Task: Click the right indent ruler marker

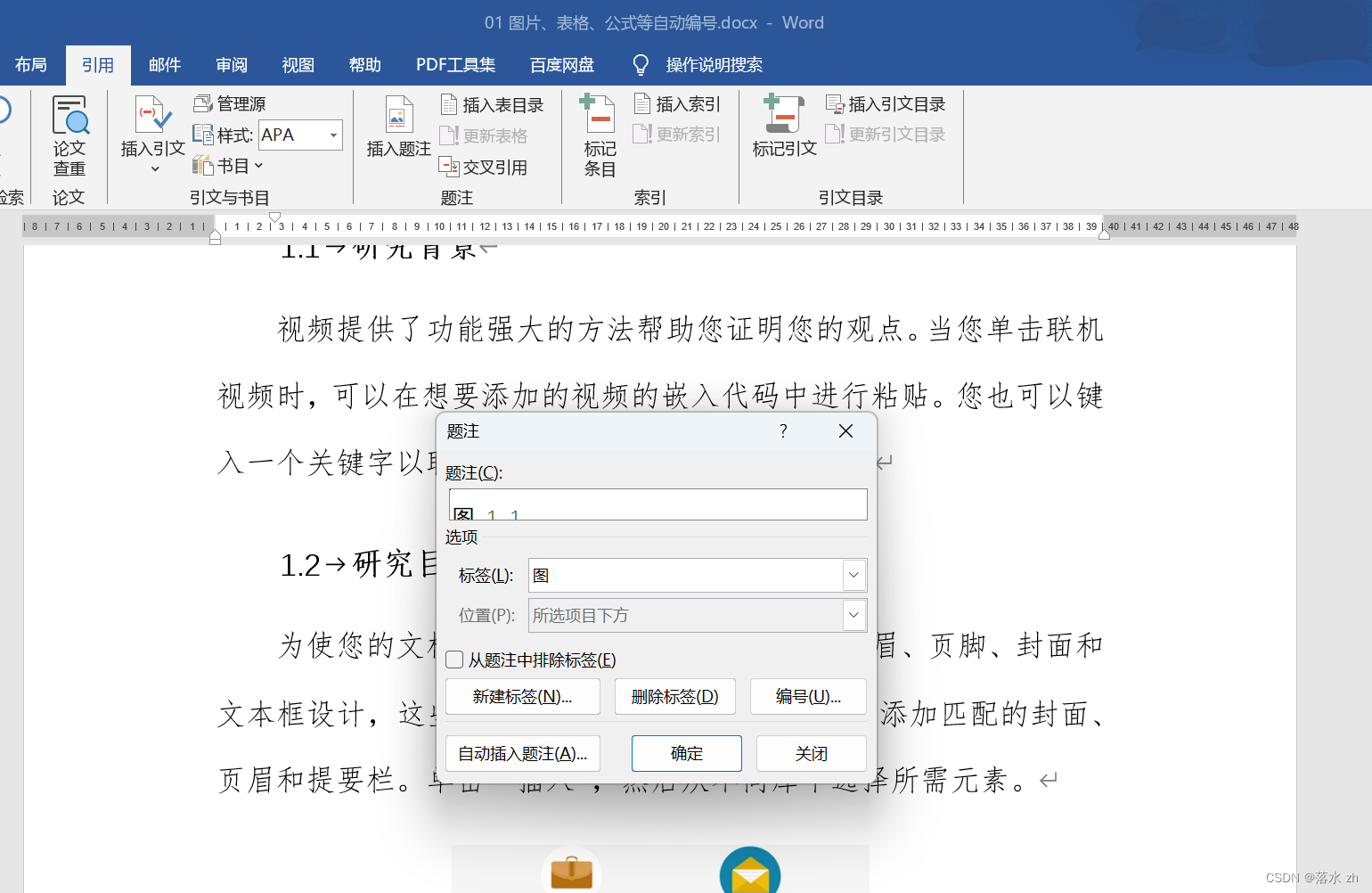Action: pyautogui.click(x=1104, y=235)
